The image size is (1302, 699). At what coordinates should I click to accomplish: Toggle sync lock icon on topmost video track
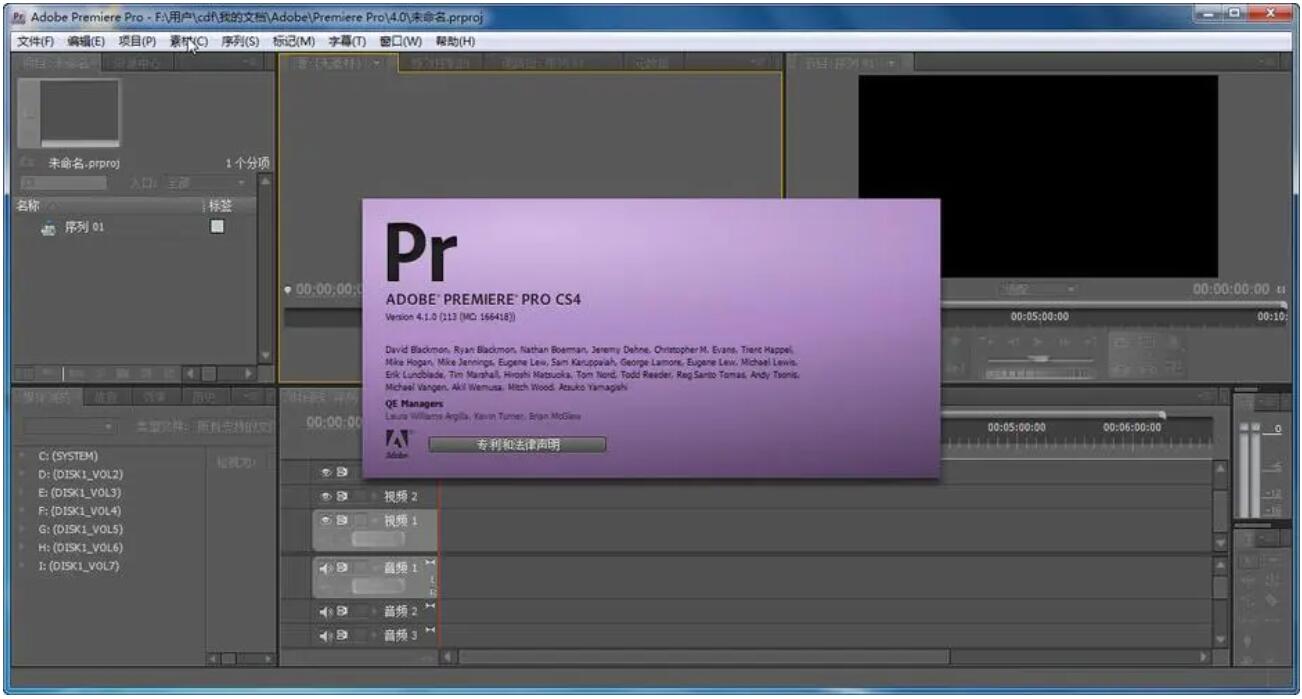[x=342, y=472]
